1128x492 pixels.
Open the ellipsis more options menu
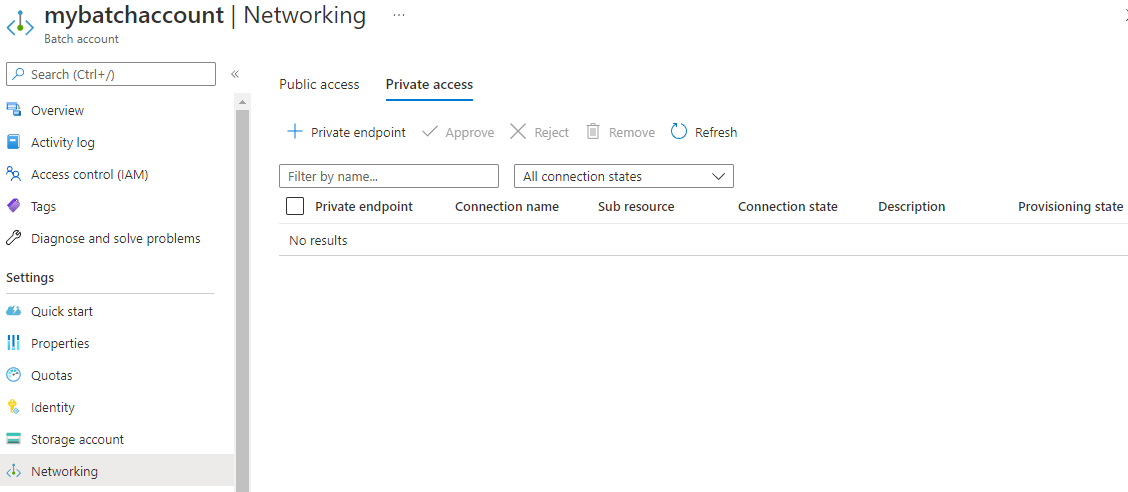[x=399, y=15]
